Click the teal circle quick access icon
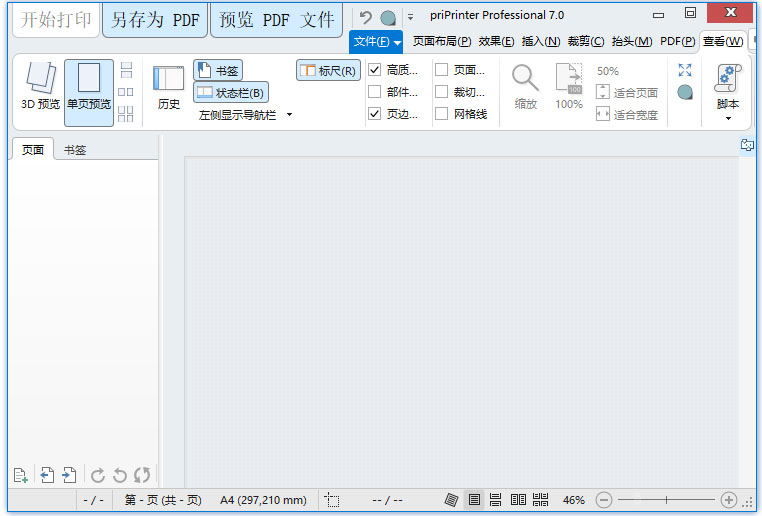This screenshot has height=516, width=762. tap(388, 18)
